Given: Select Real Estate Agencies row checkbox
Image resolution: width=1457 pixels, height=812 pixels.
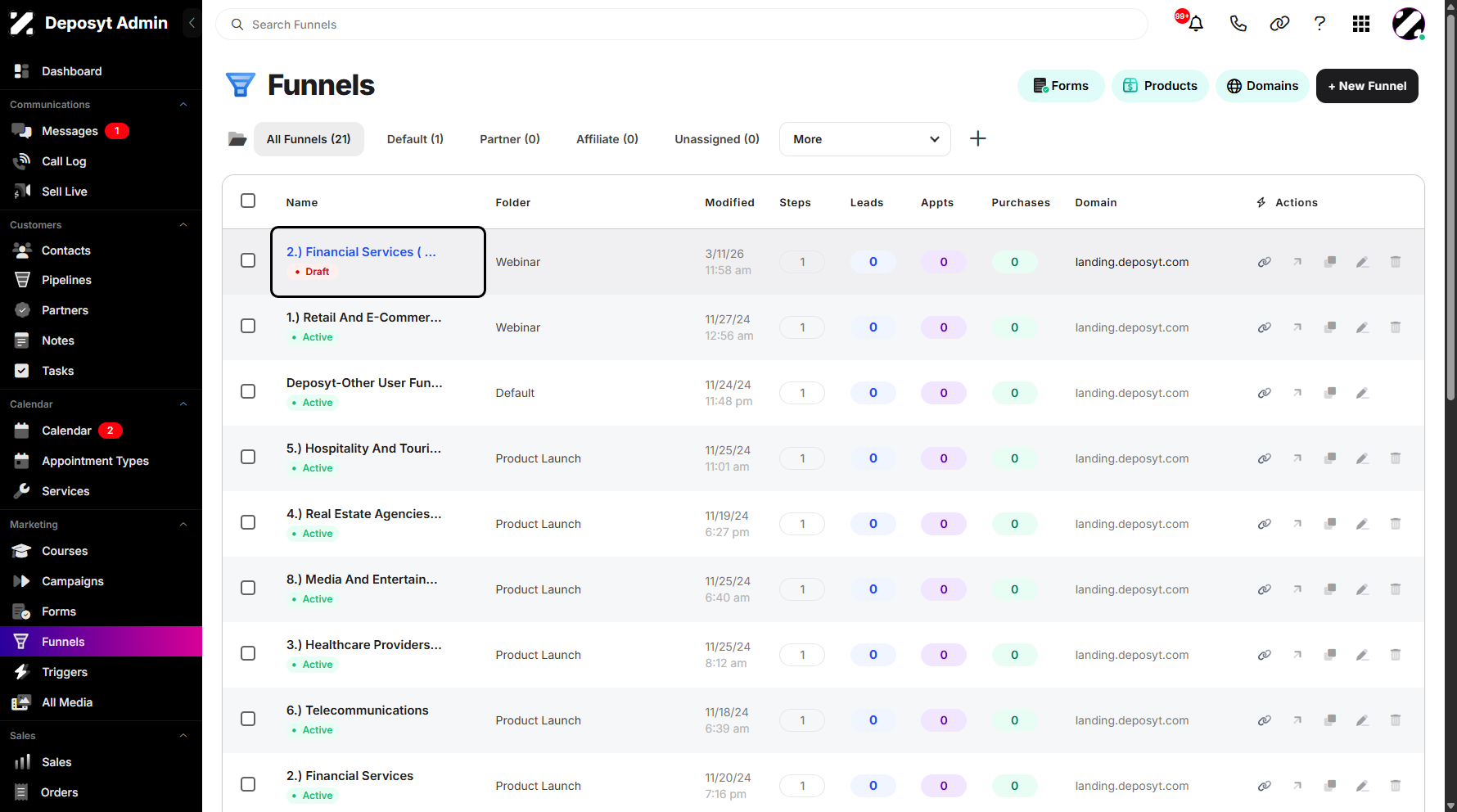Looking at the screenshot, I should (248, 522).
